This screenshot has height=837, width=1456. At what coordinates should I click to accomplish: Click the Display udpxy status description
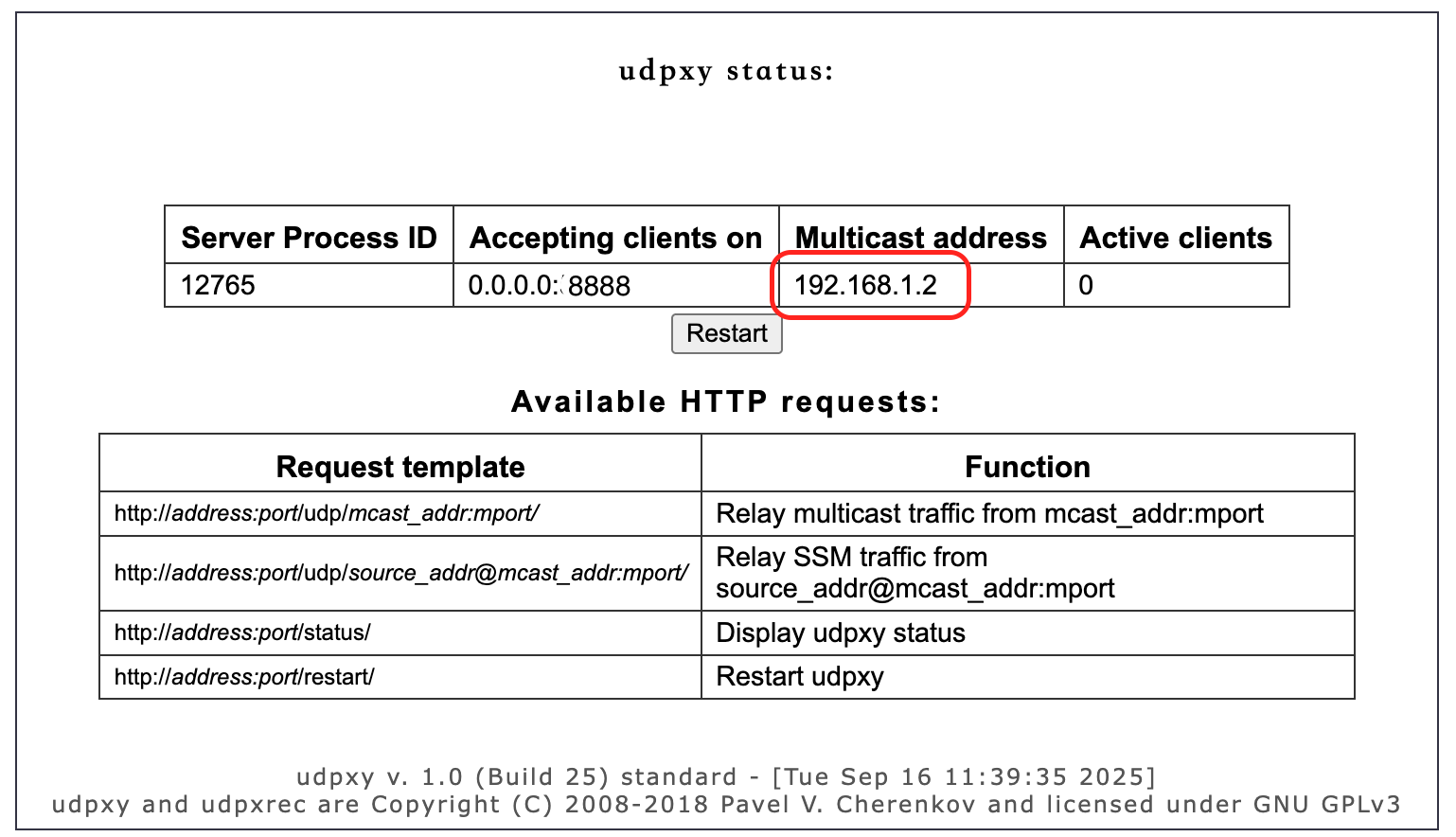[841, 632]
